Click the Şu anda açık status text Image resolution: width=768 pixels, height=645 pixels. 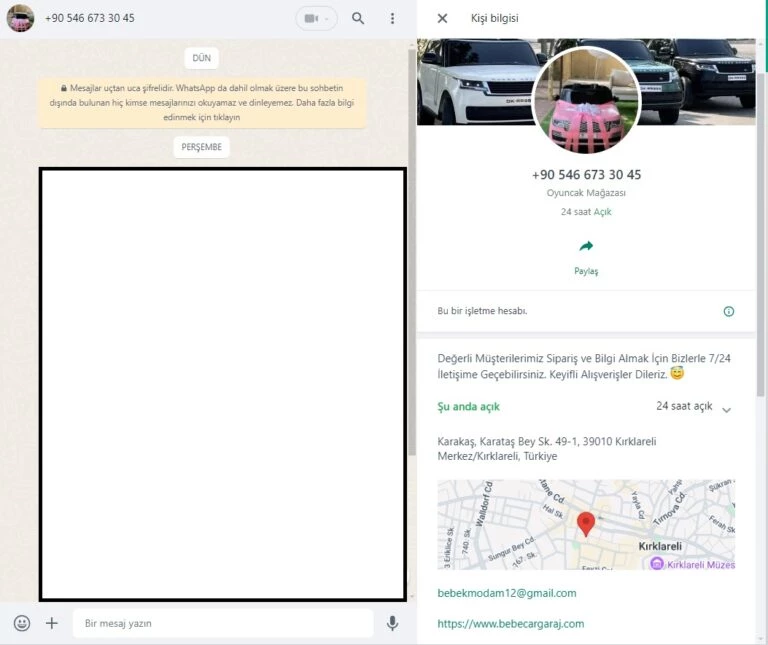(468, 406)
